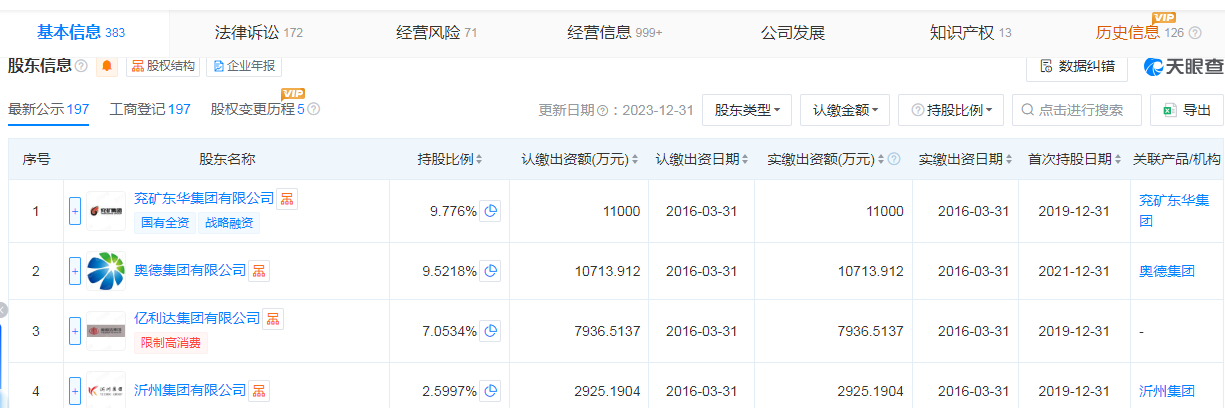The image size is (1225, 408).
Task: Select the 工商登记 197 sub-tab
Action: click(x=150, y=110)
